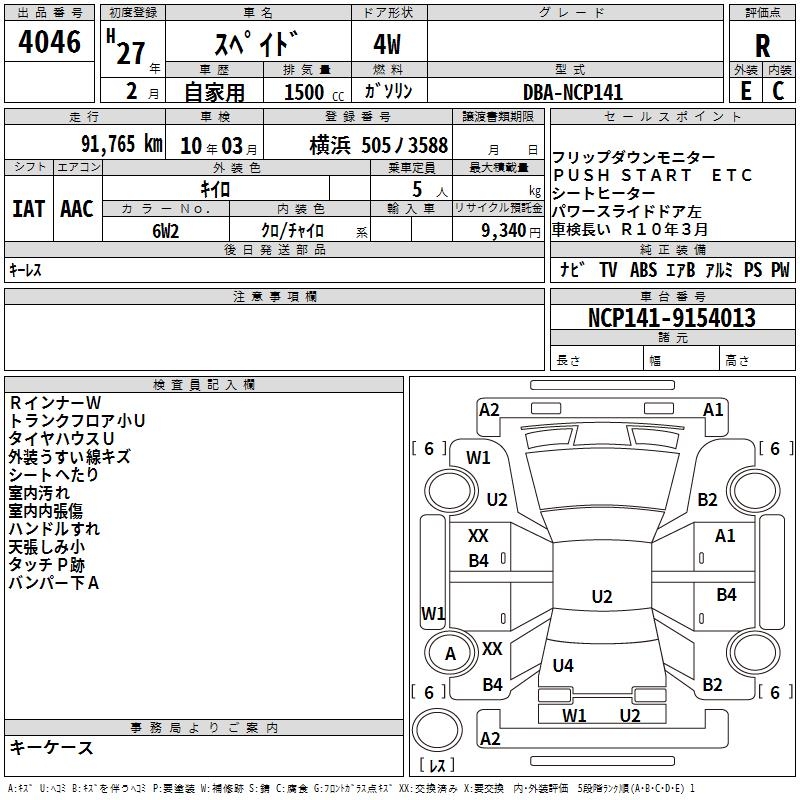Click the fuel type ガソリン
This screenshot has height=800, width=800.
click(x=388, y=91)
